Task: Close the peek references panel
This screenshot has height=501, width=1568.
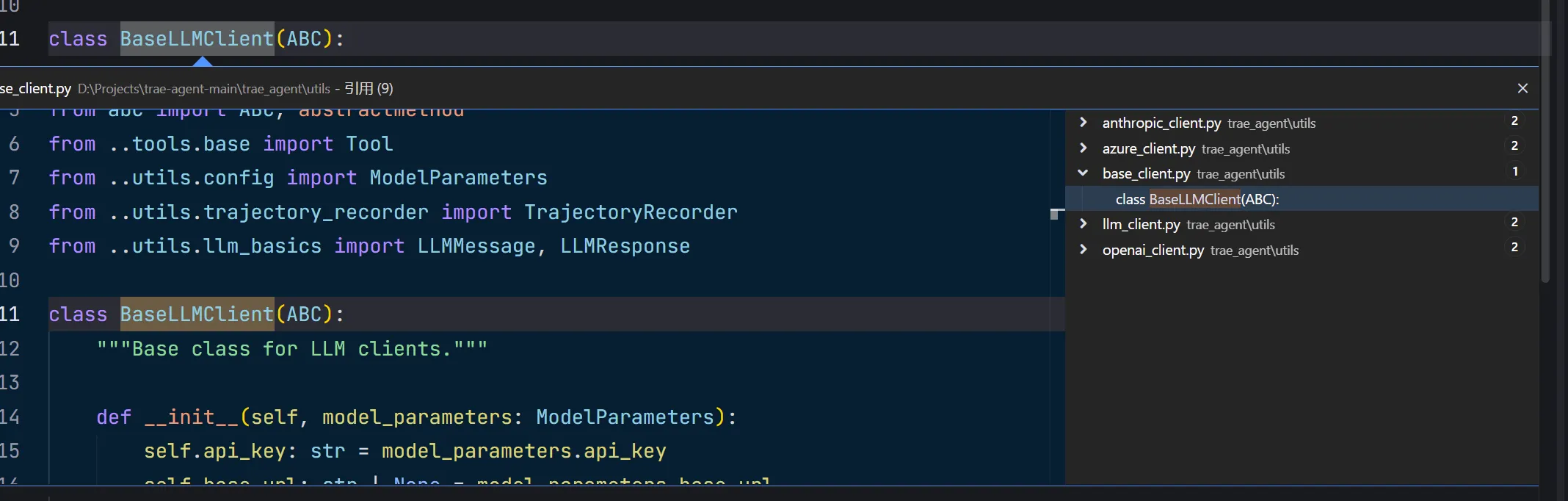Action: click(x=1522, y=88)
